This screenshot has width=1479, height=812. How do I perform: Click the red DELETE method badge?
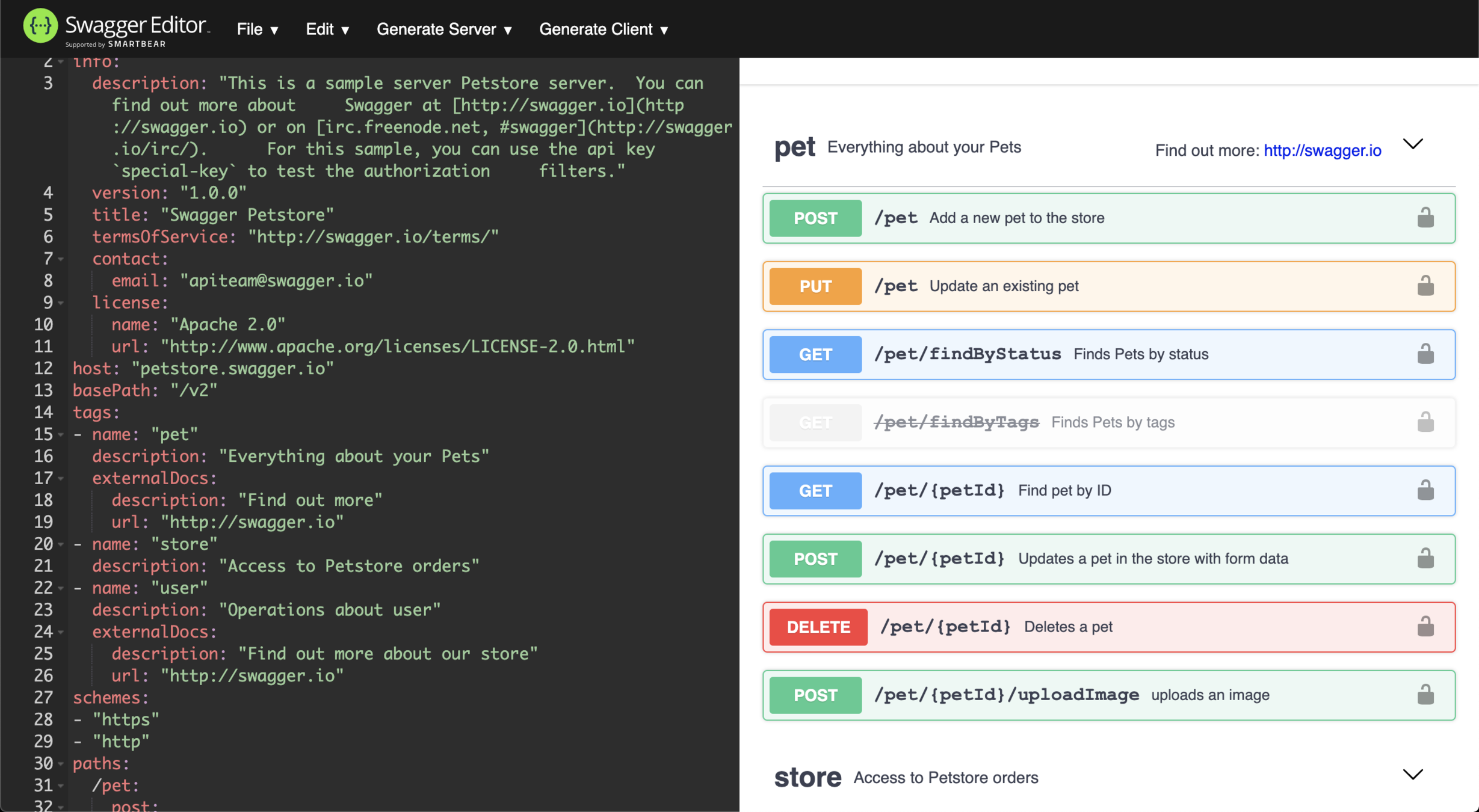click(818, 627)
